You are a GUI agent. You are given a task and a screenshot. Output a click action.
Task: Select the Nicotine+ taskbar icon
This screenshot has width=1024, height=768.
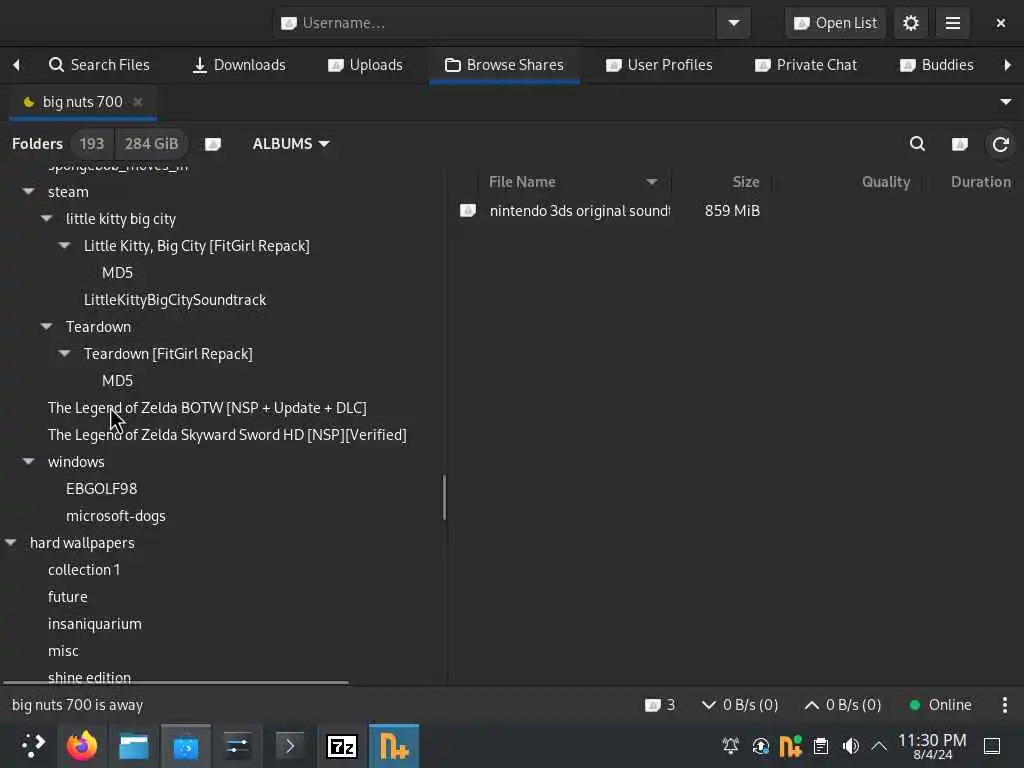click(394, 746)
